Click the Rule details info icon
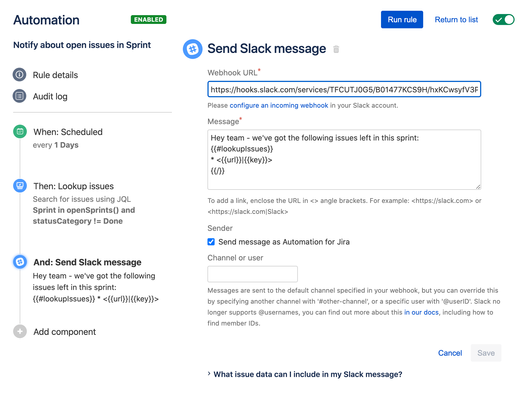This screenshot has width=525, height=402. click(19, 74)
